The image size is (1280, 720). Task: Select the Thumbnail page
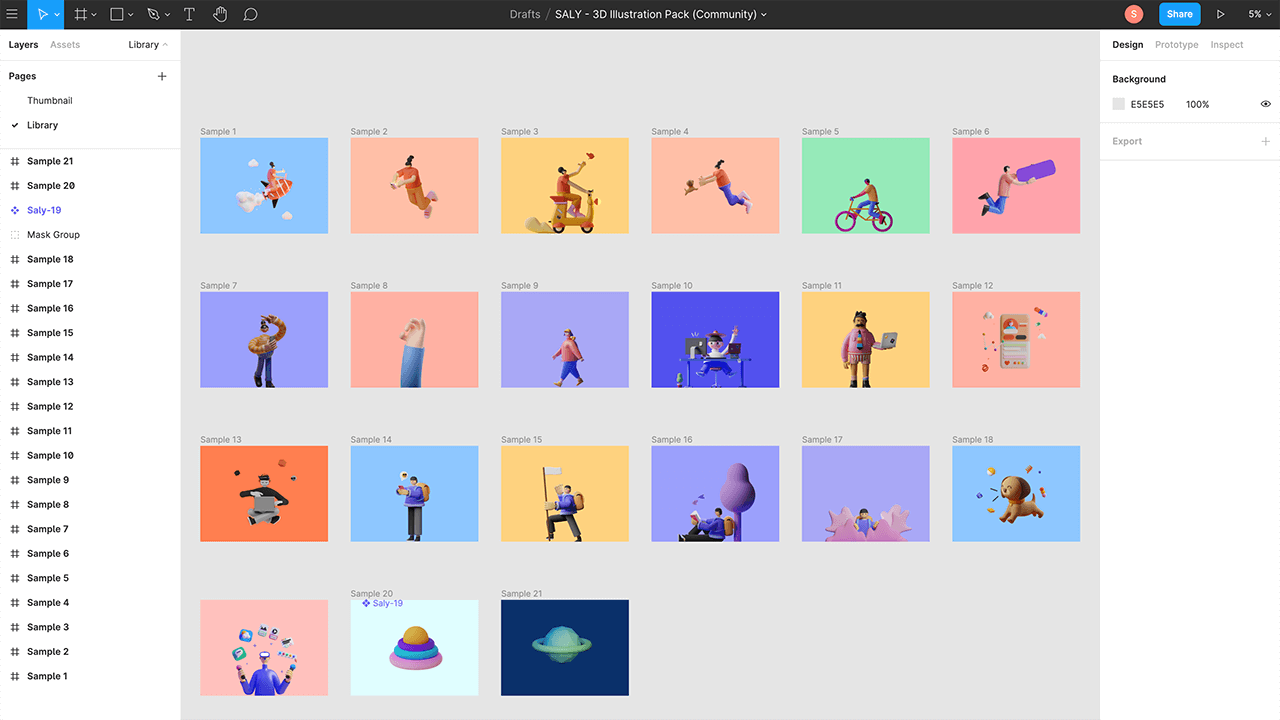pyautogui.click(x=50, y=101)
